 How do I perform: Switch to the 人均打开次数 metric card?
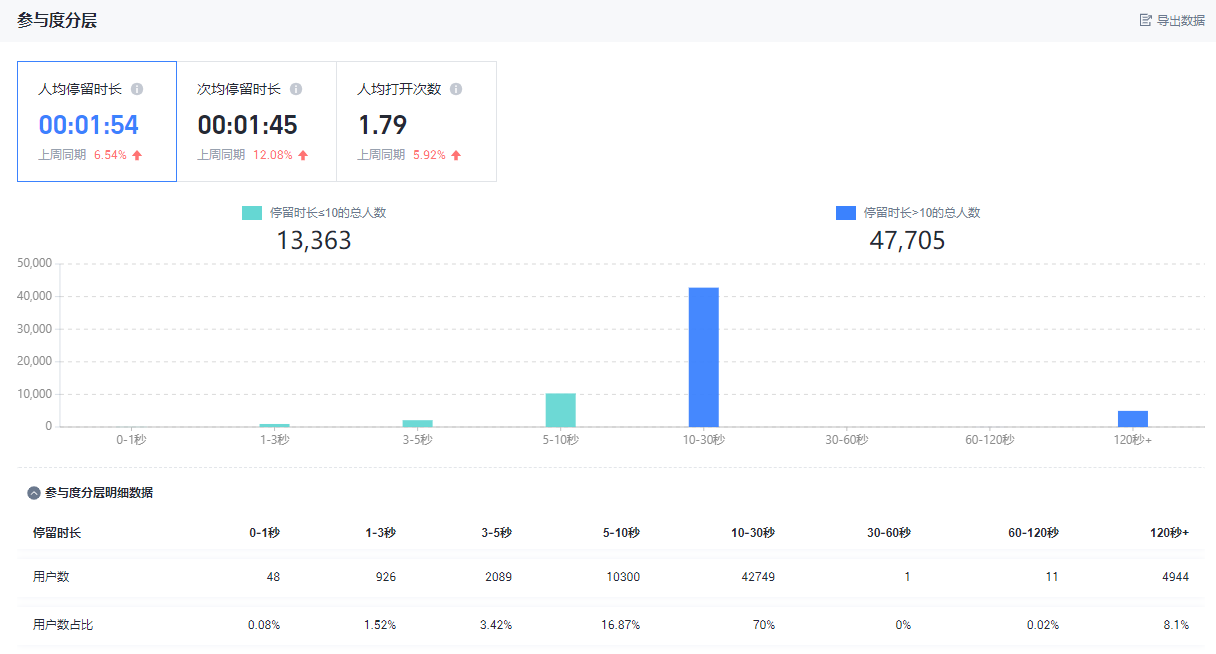click(416, 122)
